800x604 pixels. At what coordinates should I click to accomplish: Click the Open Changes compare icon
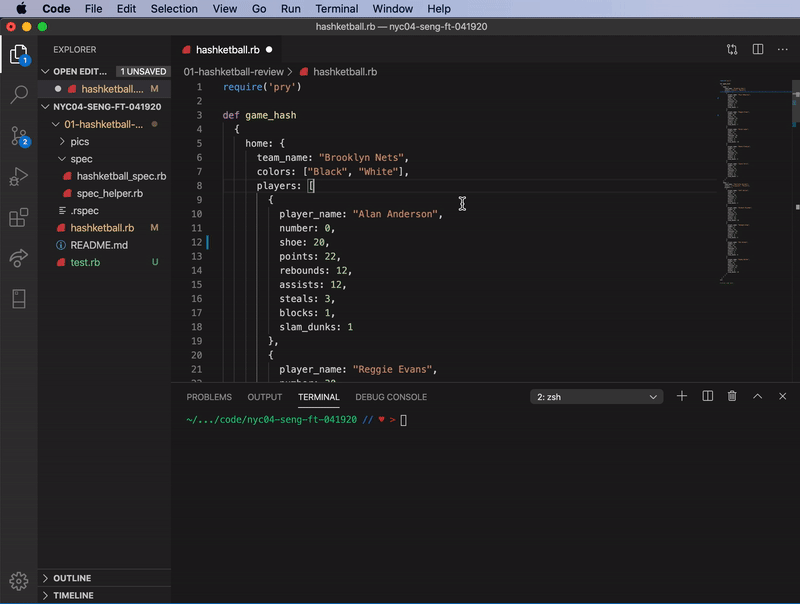(732, 49)
